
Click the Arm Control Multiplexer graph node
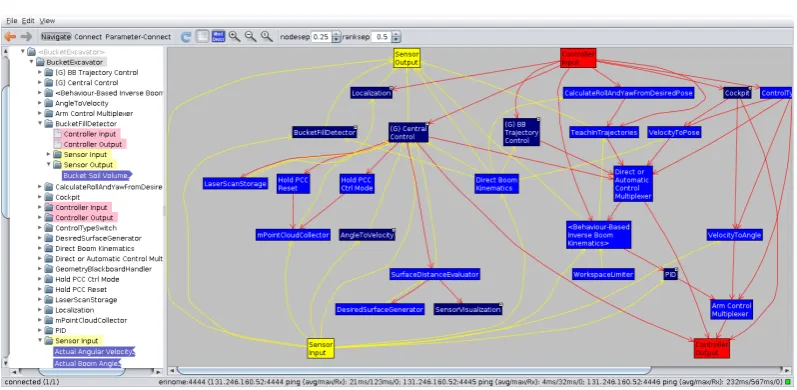click(731, 309)
